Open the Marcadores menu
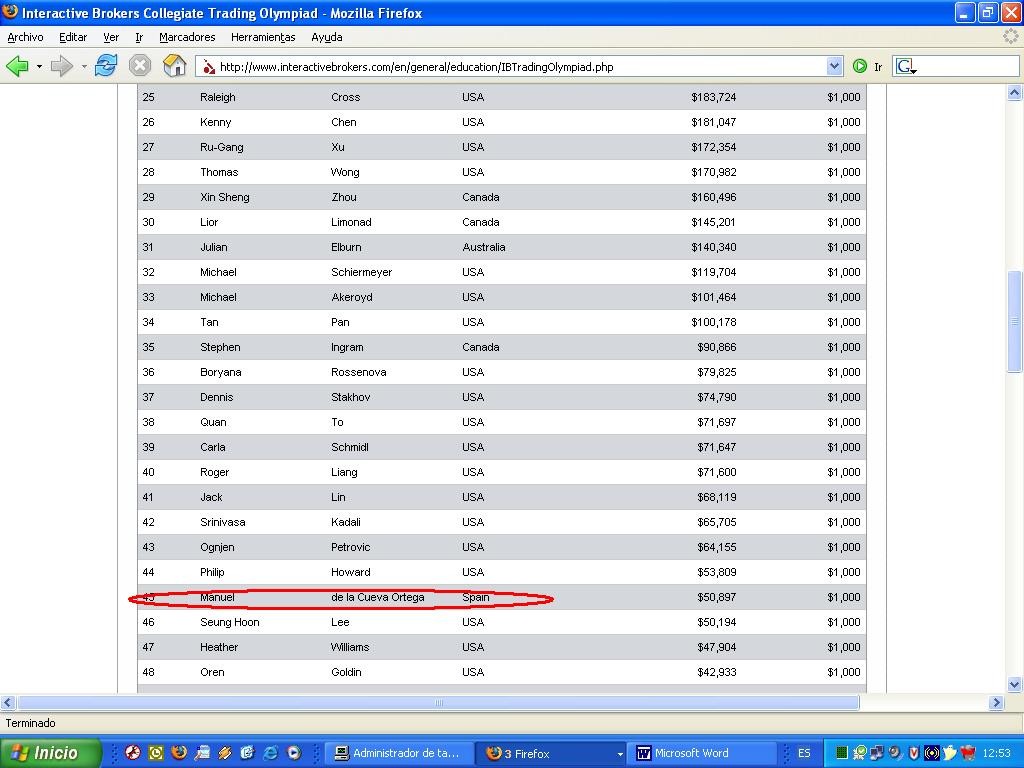This screenshot has height=768, width=1024. coord(187,37)
